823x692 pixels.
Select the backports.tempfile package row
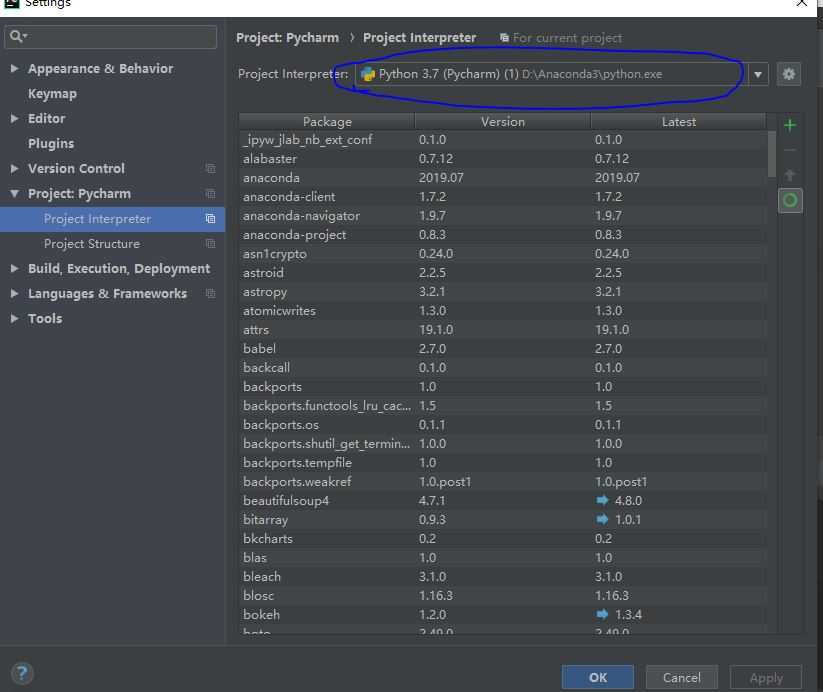tap(503, 463)
